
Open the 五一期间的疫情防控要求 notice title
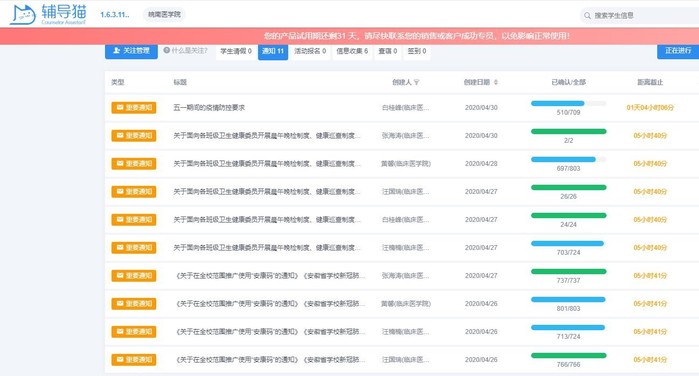209,107
